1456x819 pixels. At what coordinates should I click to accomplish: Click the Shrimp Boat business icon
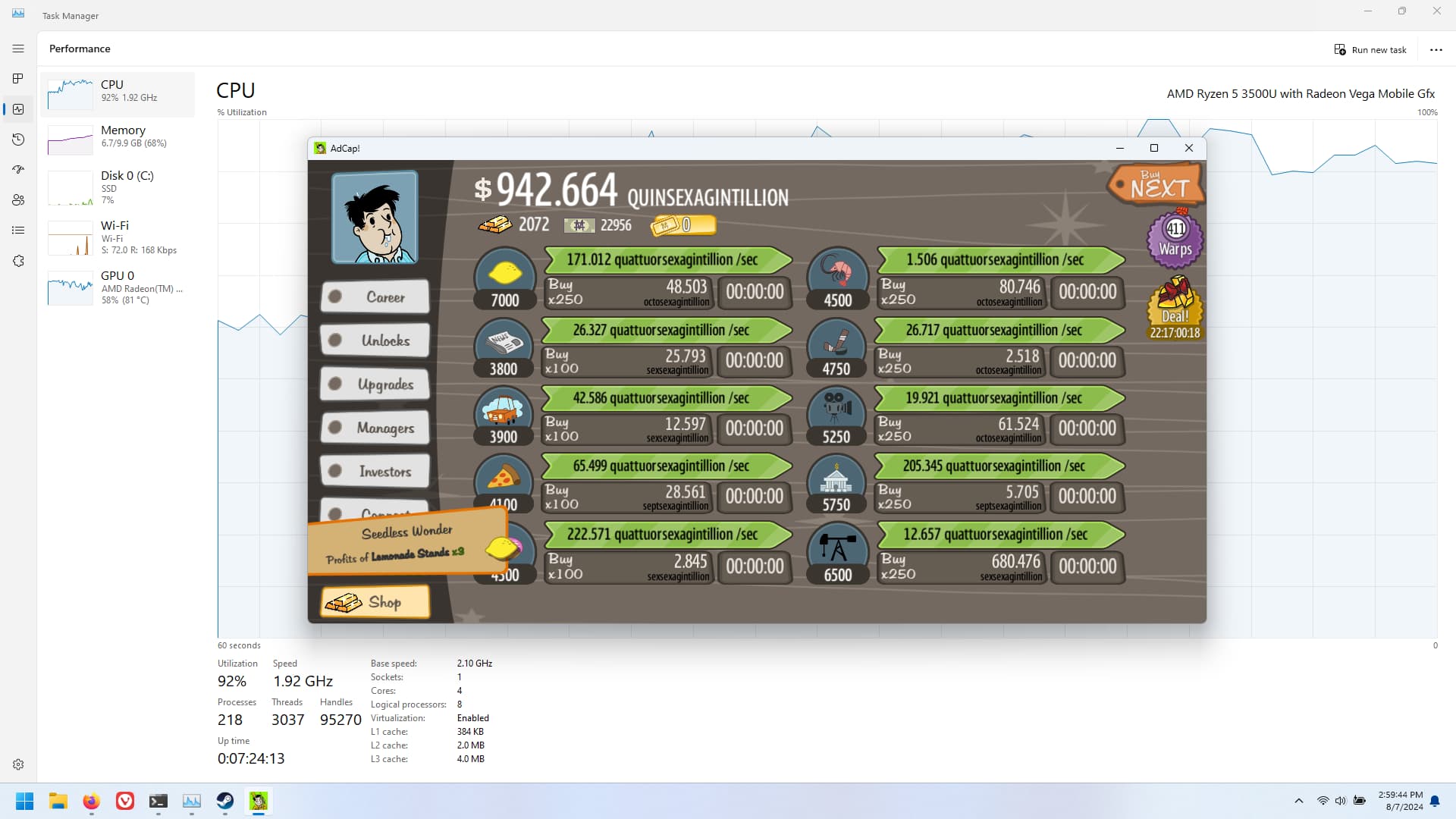click(x=837, y=271)
